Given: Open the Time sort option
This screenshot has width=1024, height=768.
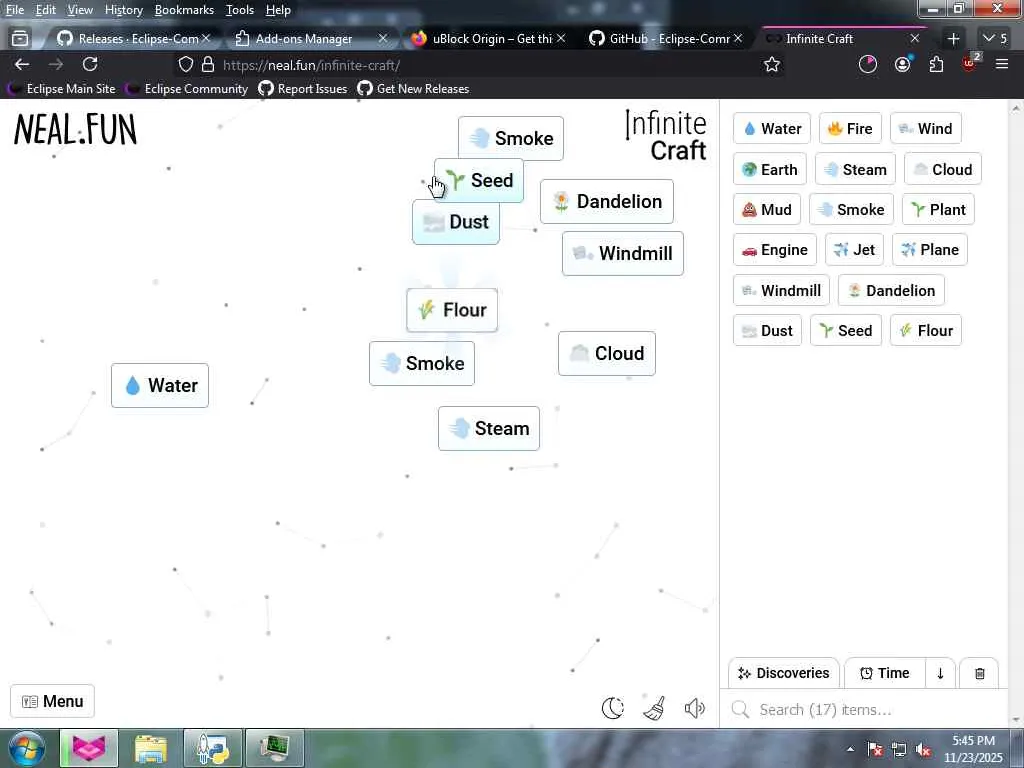Looking at the screenshot, I should [885, 673].
